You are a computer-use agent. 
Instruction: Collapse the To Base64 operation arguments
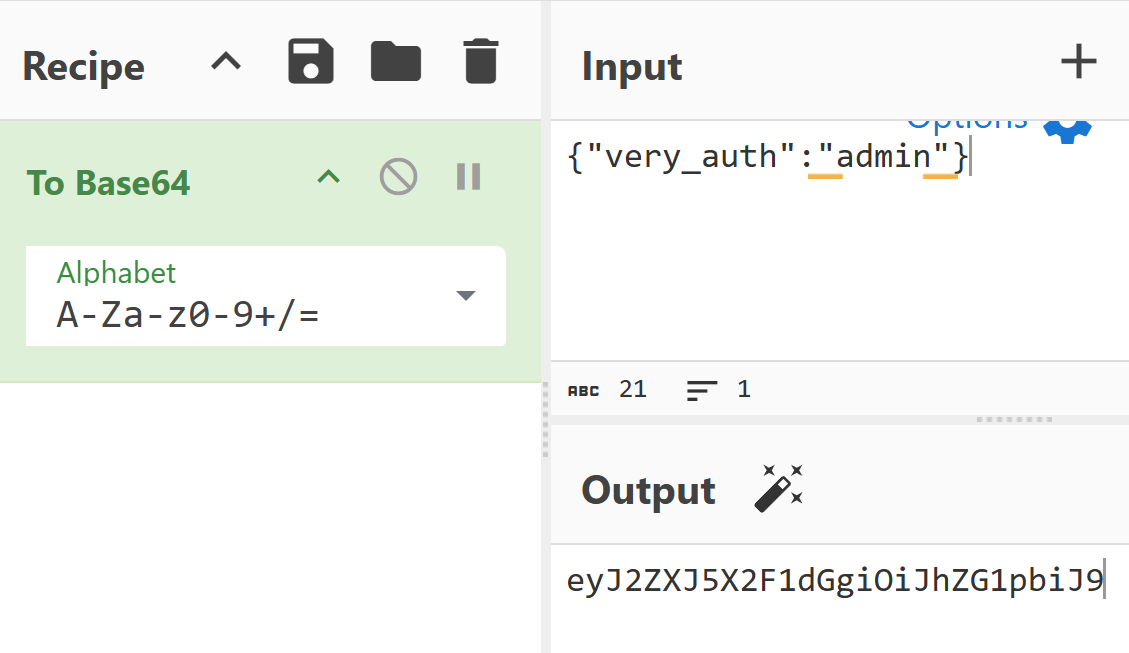click(328, 178)
